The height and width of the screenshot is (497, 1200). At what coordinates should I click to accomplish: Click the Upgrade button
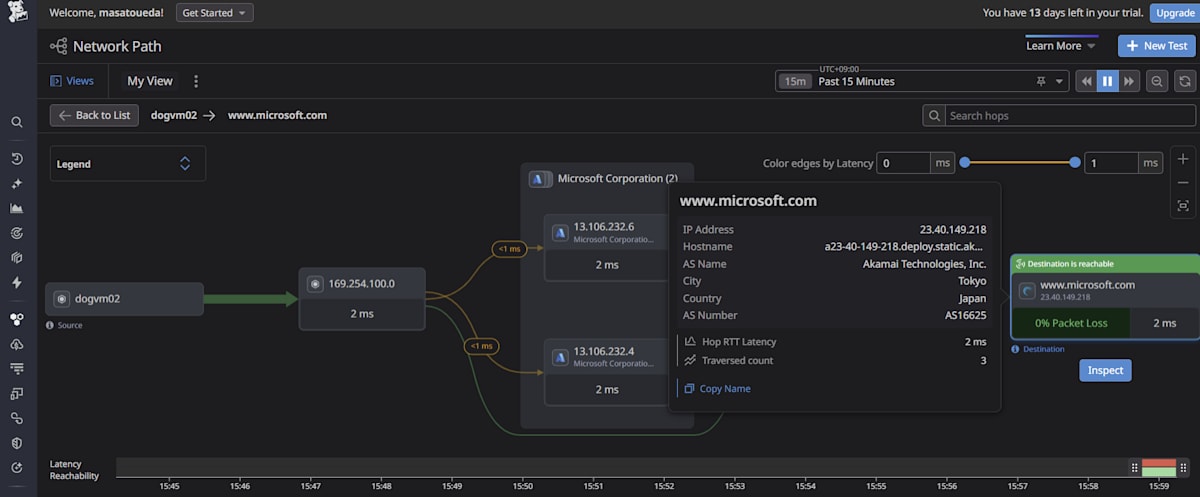(1173, 13)
